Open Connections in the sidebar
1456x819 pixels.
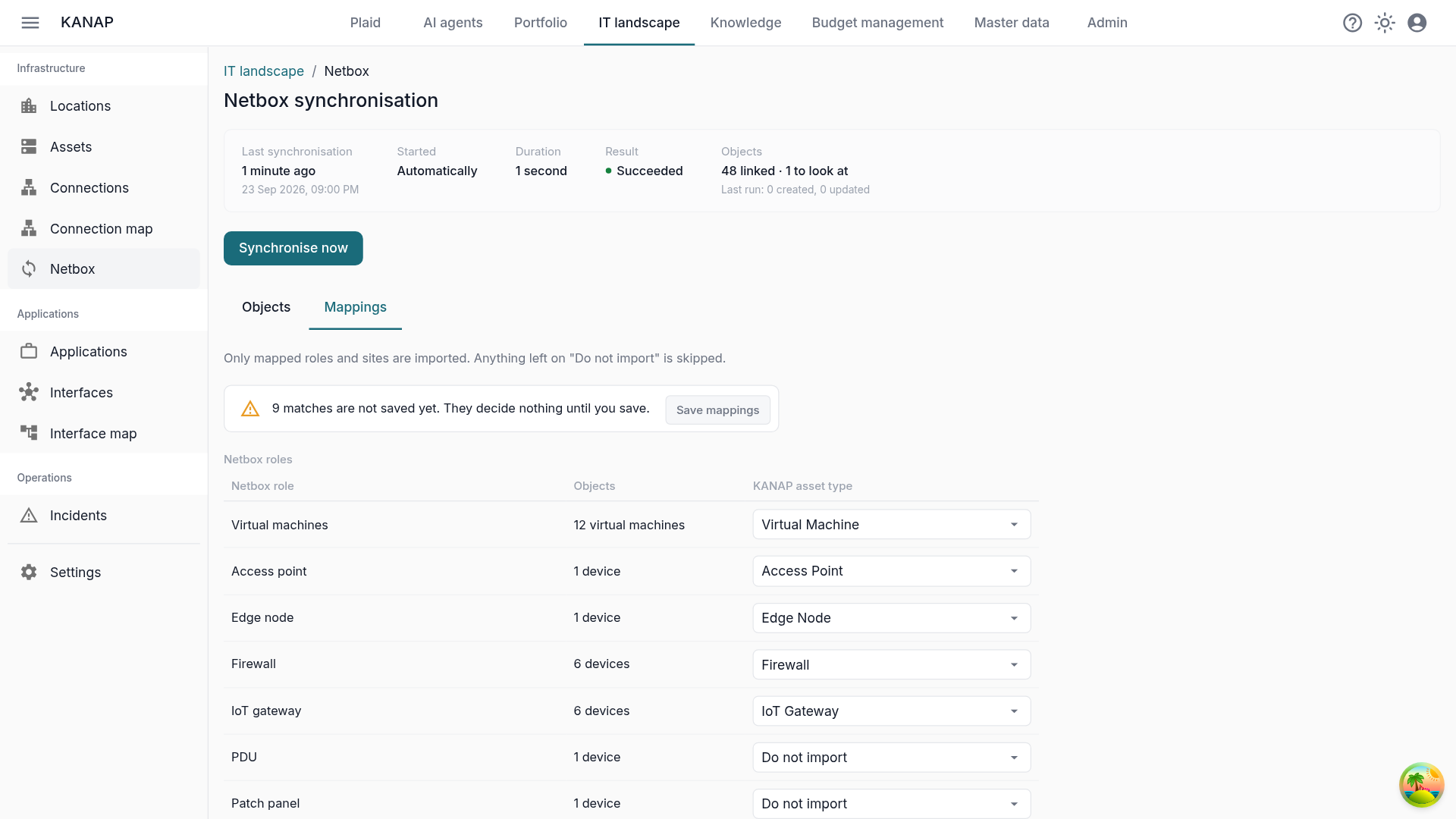point(104,188)
